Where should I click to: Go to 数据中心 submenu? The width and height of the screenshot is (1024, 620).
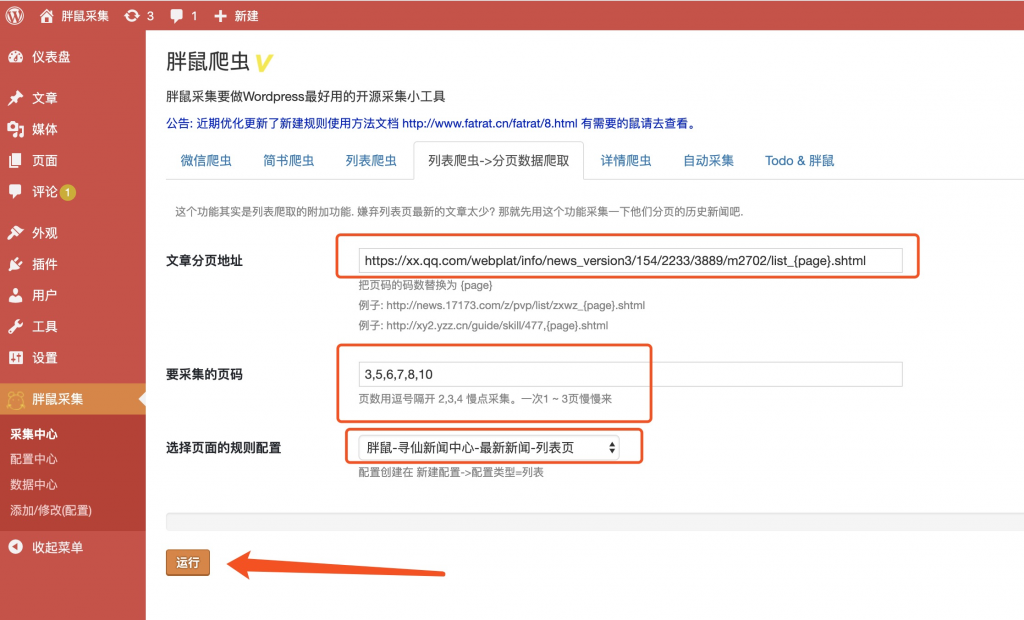tap(34, 485)
